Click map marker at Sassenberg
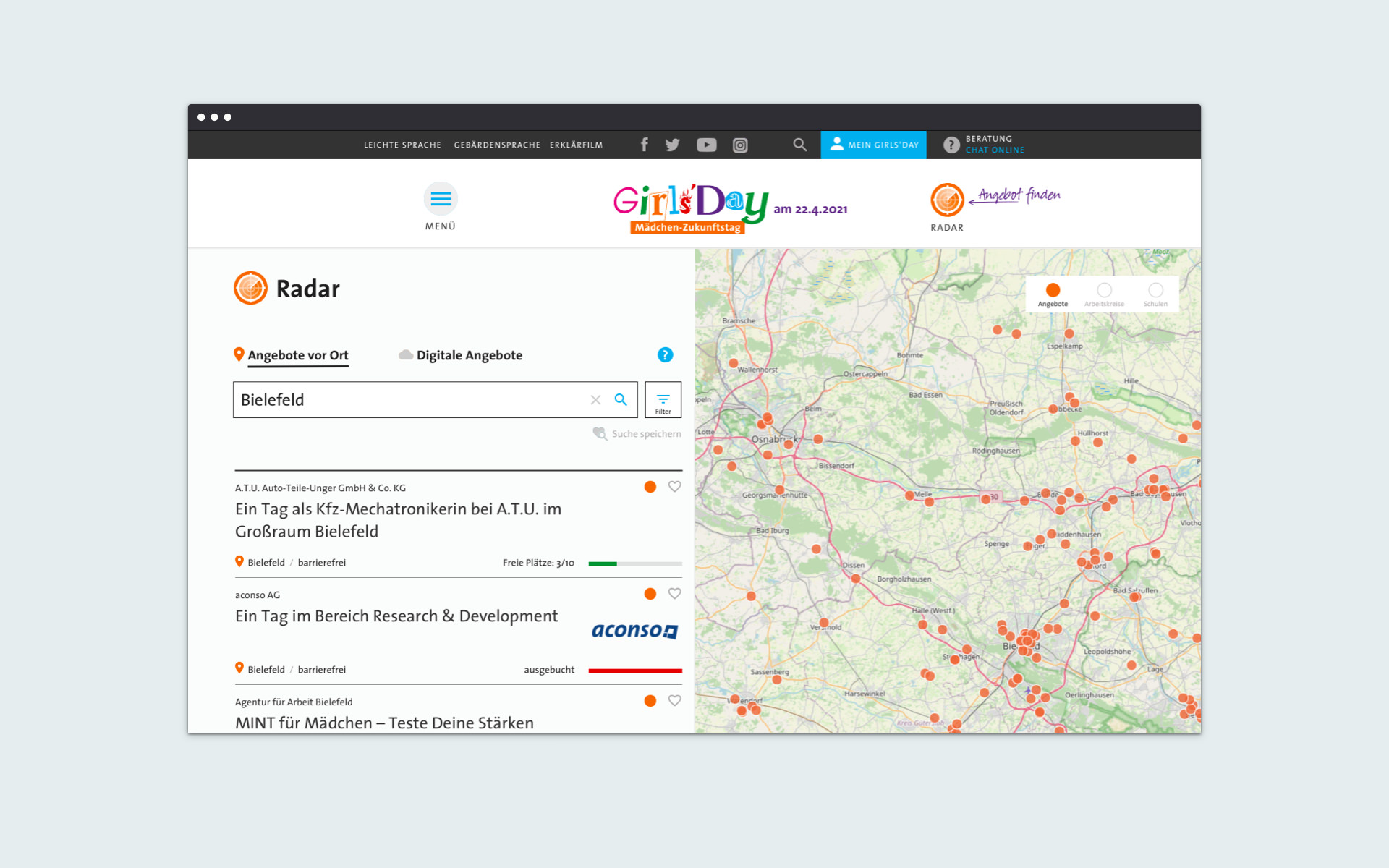 point(776,679)
